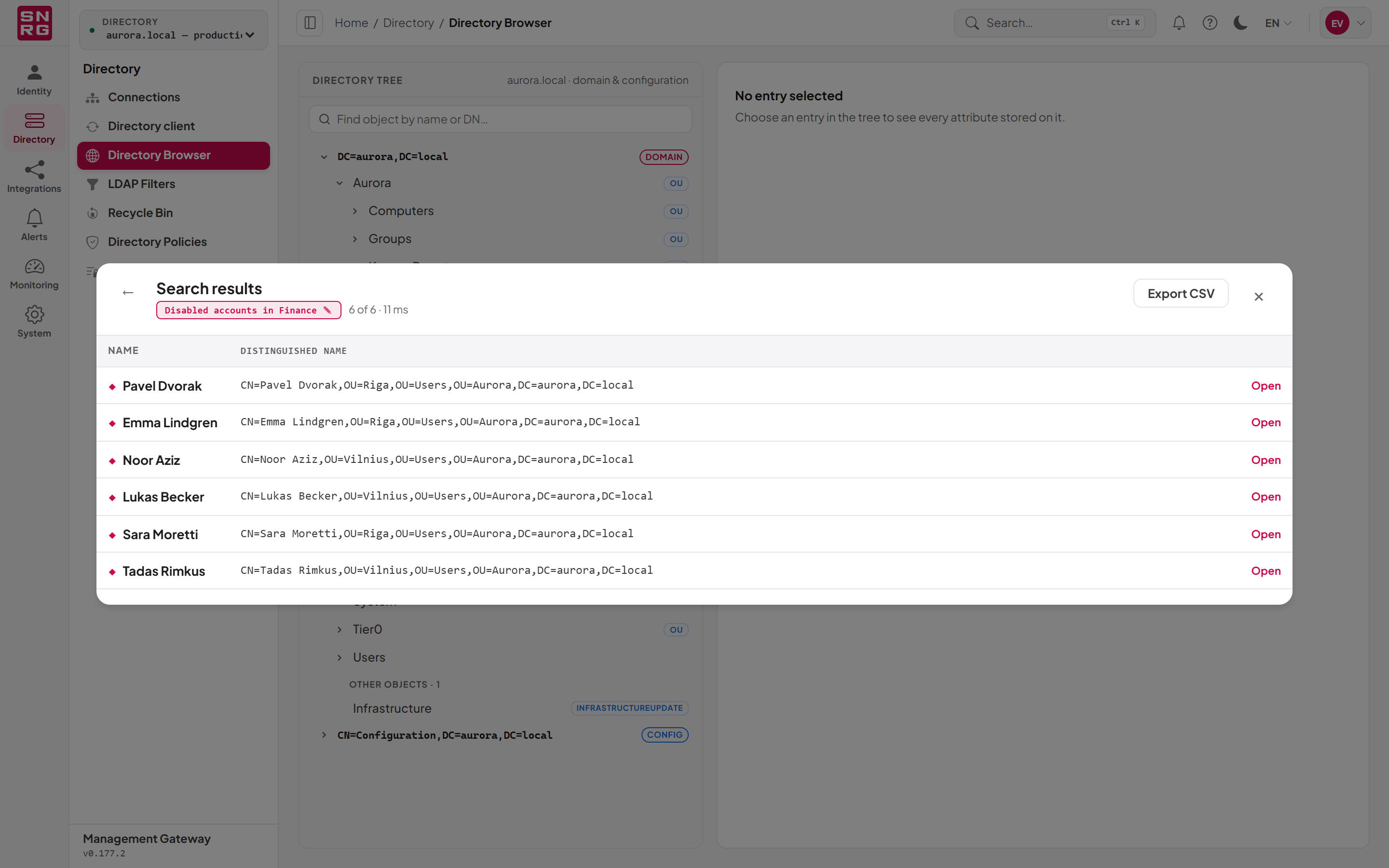The image size is (1389, 868).
Task: Open LDAP Filters menu item
Action: pyautogui.click(x=173, y=184)
